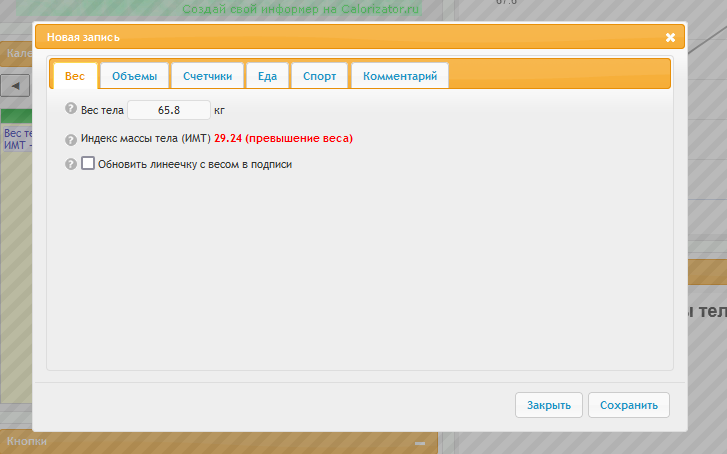Click the red 29.24 (превышение веса) value
Viewport: 727px width, 454px height.
click(x=283, y=138)
